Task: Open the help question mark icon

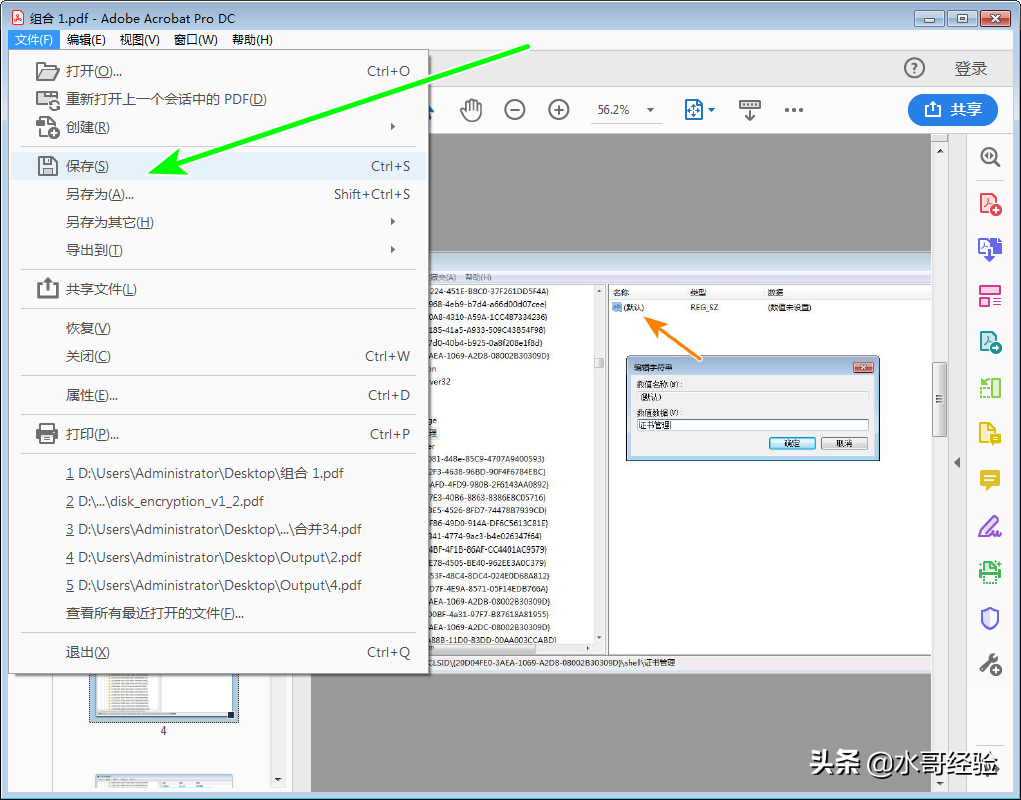Action: pos(914,68)
